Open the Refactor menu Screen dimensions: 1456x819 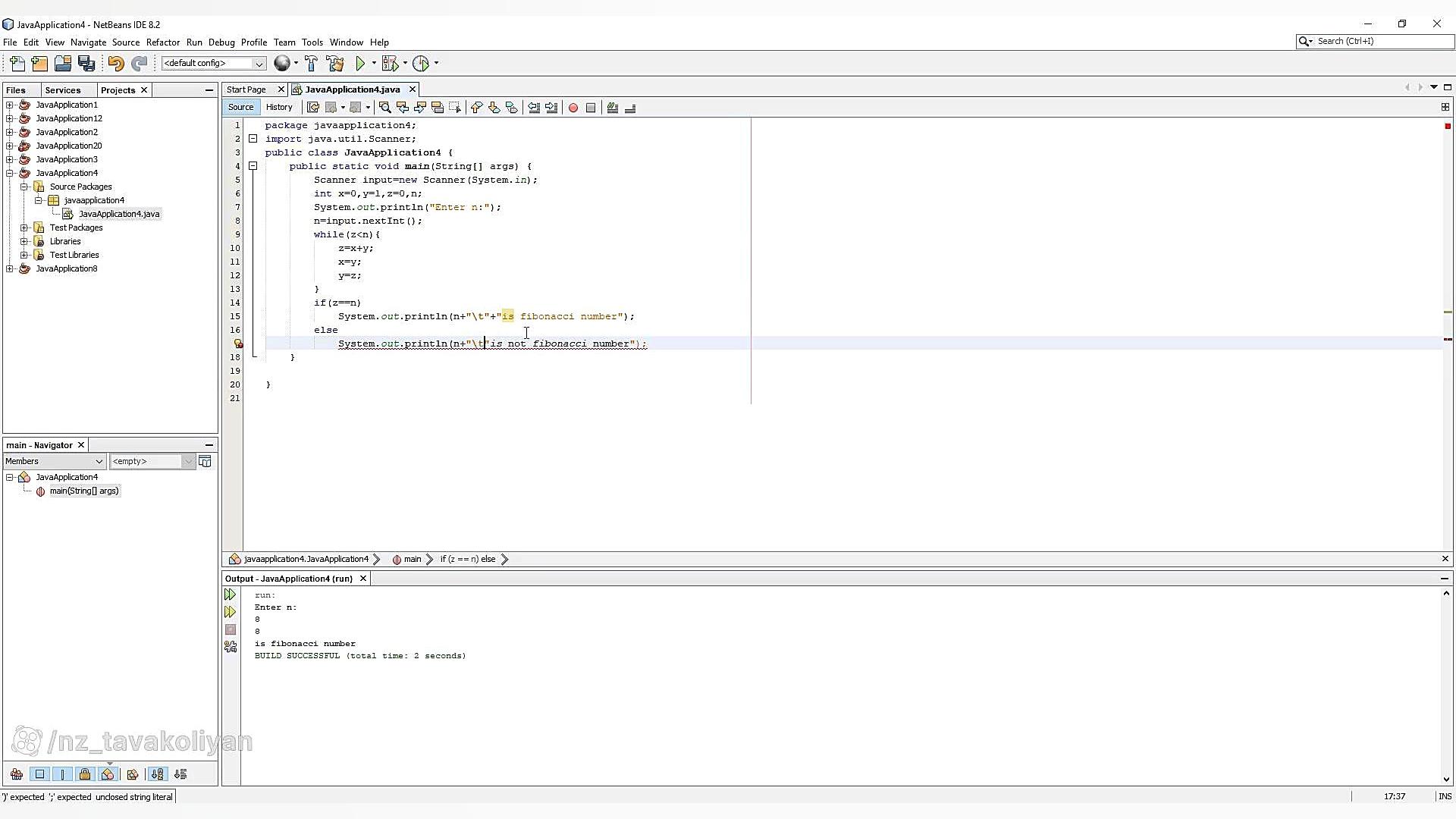[163, 42]
